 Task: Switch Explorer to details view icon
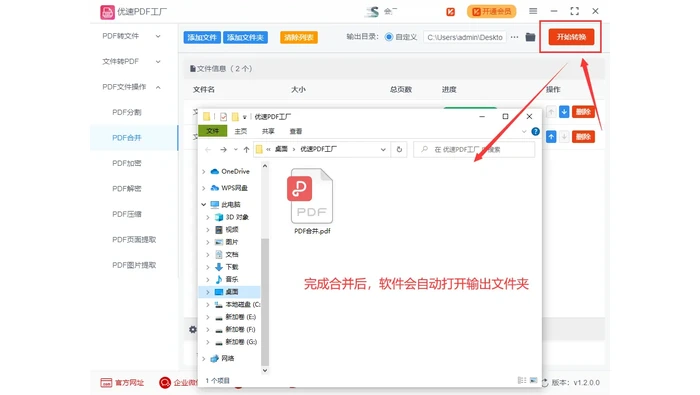click(x=521, y=380)
